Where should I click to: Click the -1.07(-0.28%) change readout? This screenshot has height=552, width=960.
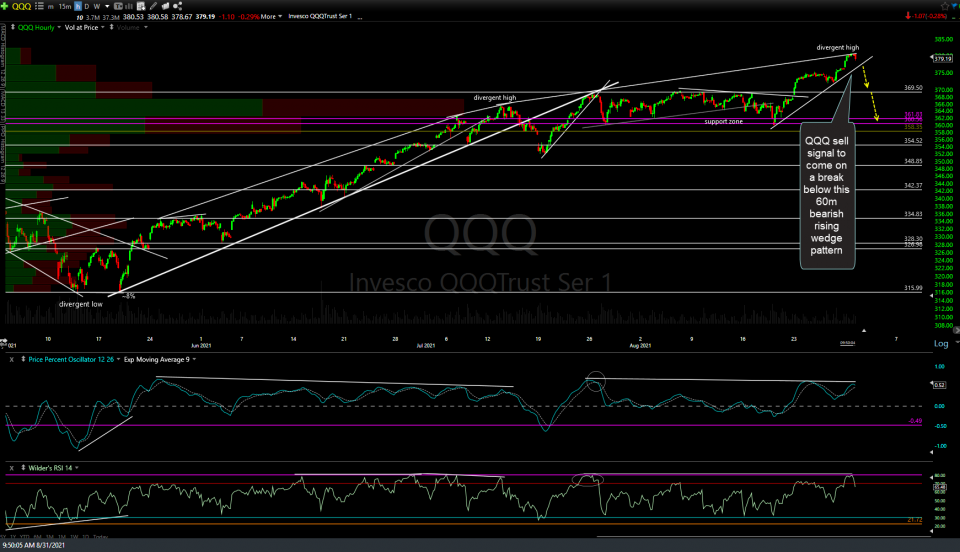click(929, 17)
